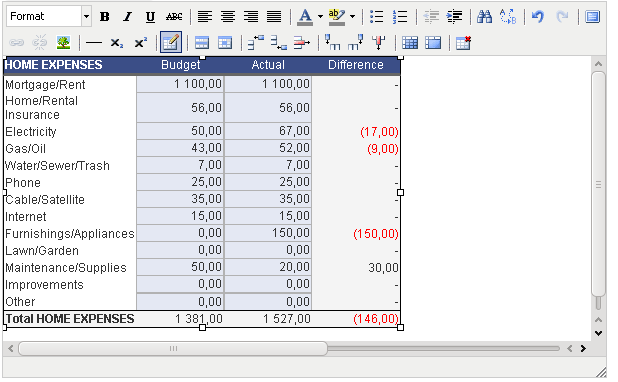The height and width of the screenshot is (382, 618).
Task: Insert a column to the left
Action: (333, 43)
